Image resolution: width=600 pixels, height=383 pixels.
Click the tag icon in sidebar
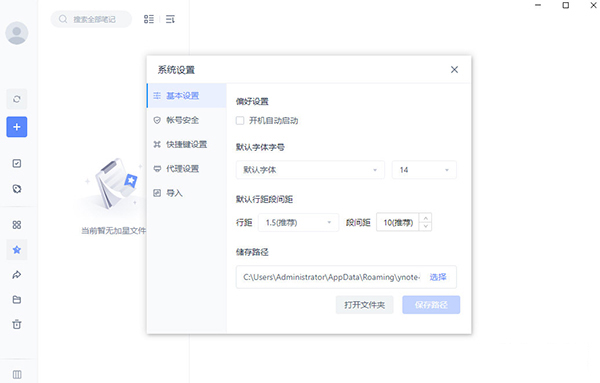point(16,189)
